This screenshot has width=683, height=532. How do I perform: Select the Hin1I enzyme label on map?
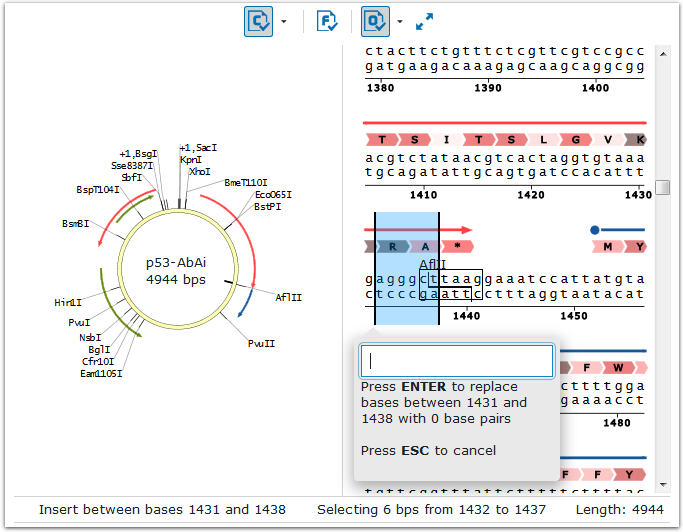click(68, 302)
